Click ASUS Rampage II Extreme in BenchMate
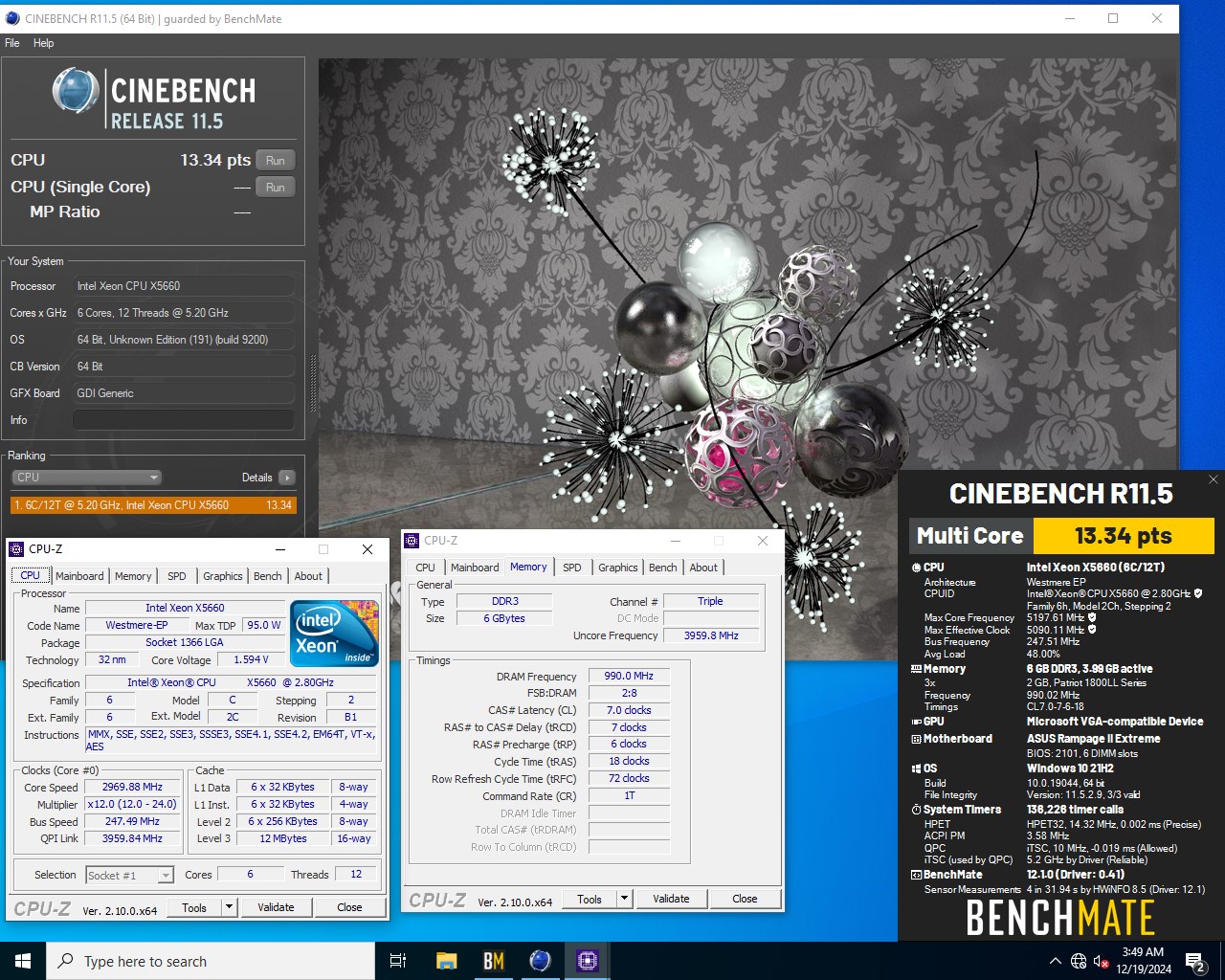 tap(1094, 739)
